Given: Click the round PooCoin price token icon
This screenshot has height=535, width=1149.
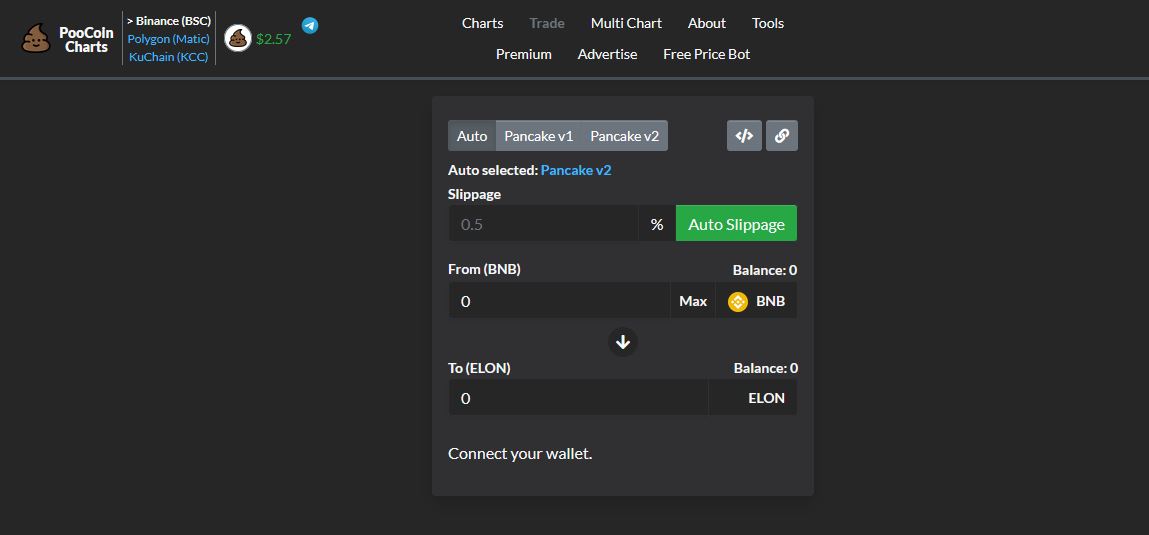Looking at the screenshot, I should tap(237, 38).
